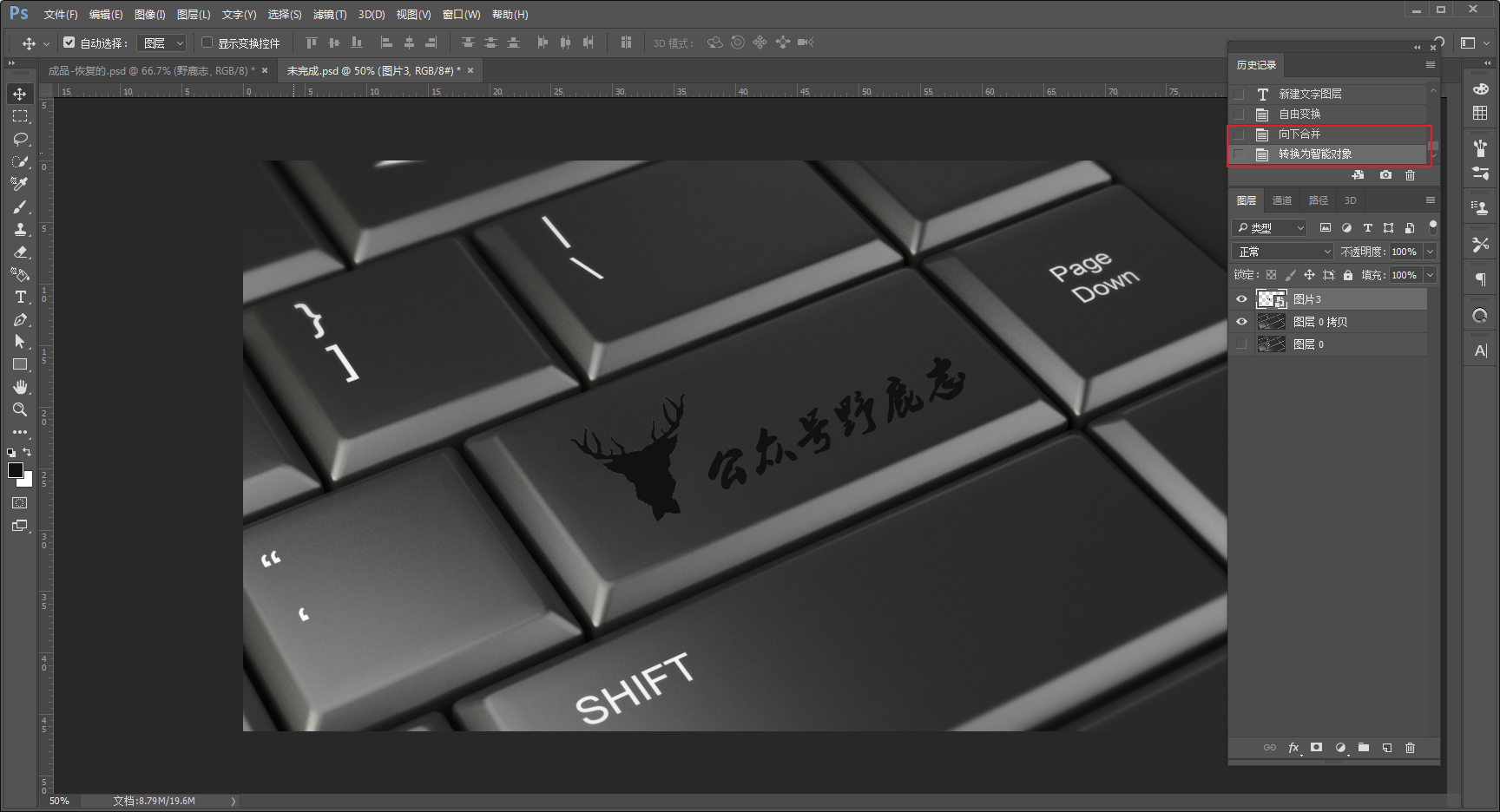Open the fill slider dropdown arrow

coord(1430,275)
